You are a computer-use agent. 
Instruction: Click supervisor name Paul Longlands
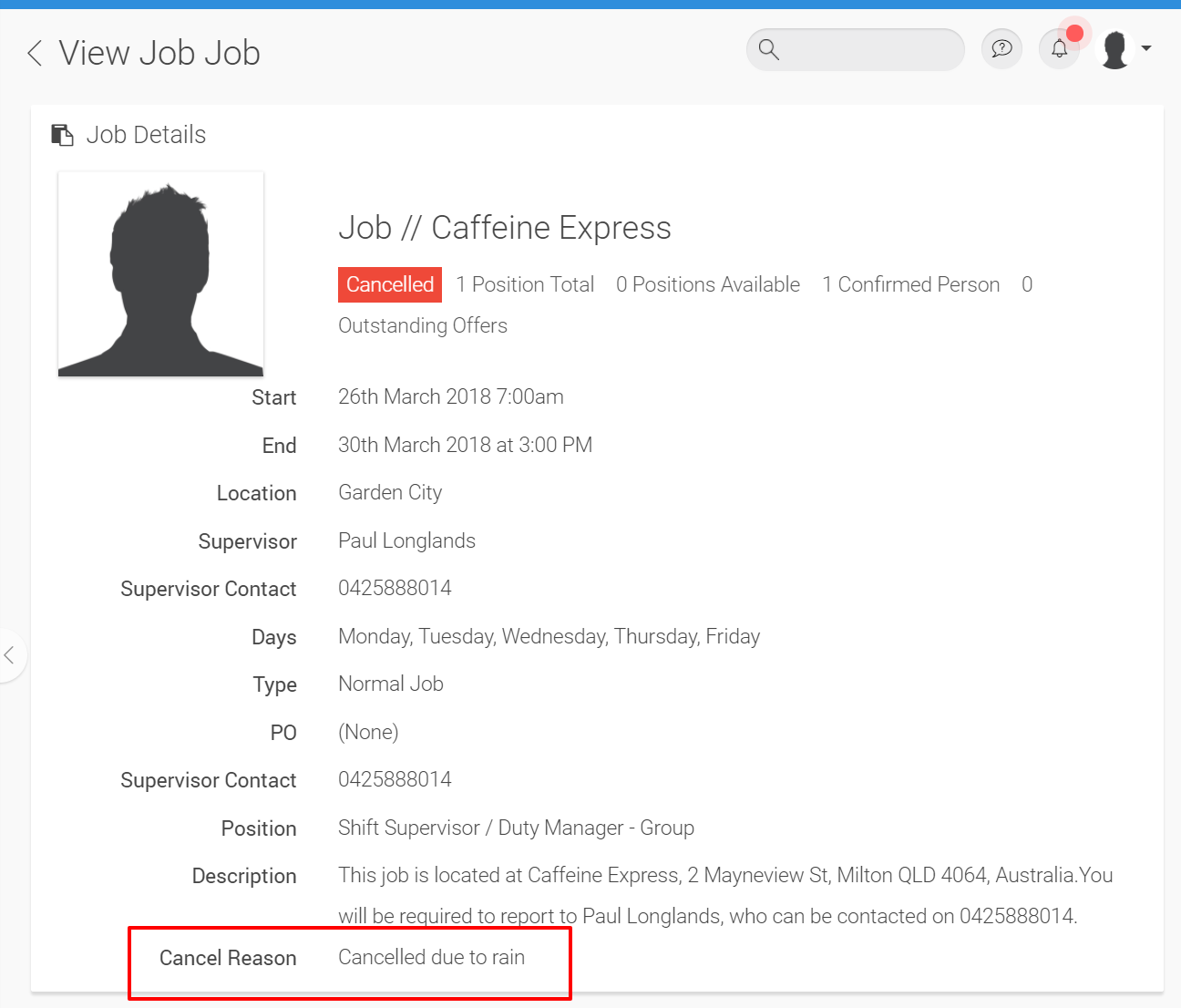point(406,540)
